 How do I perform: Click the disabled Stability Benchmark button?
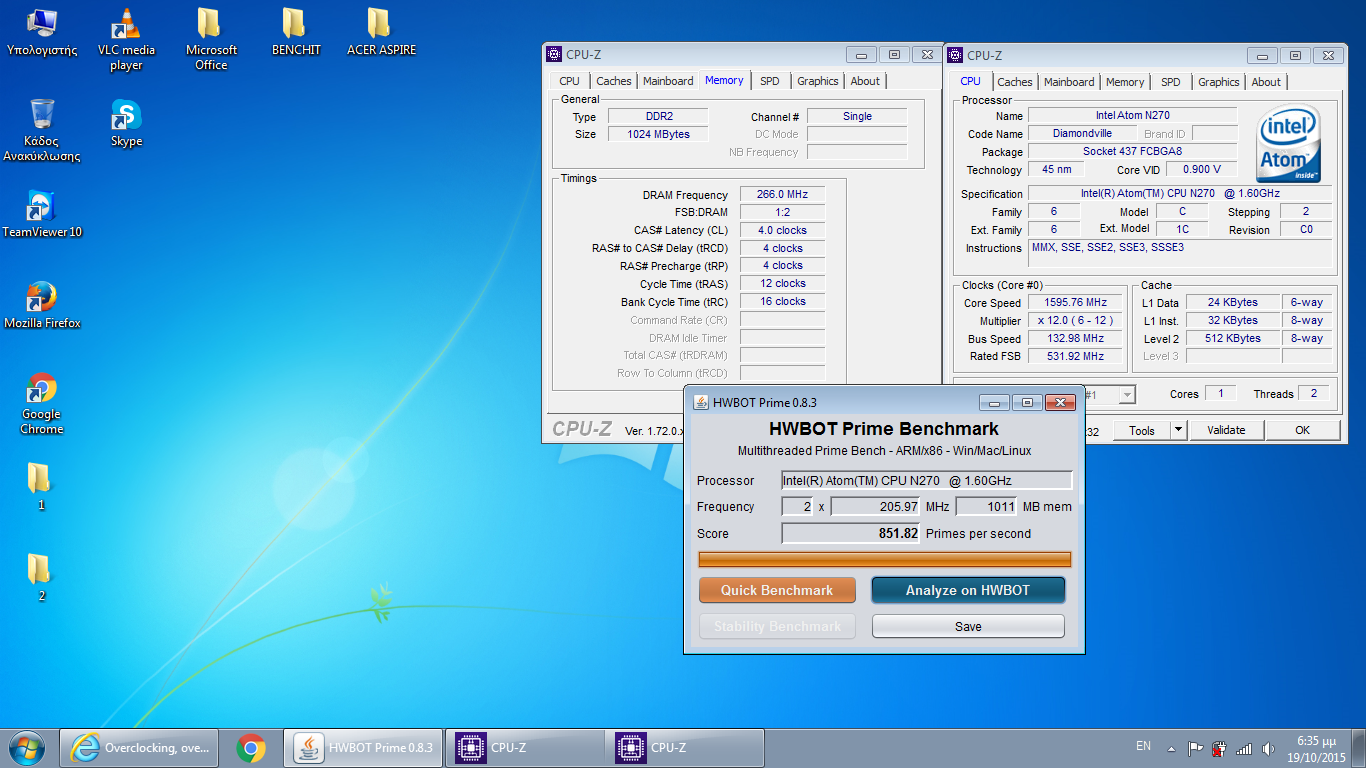click(x=777, y=626)
